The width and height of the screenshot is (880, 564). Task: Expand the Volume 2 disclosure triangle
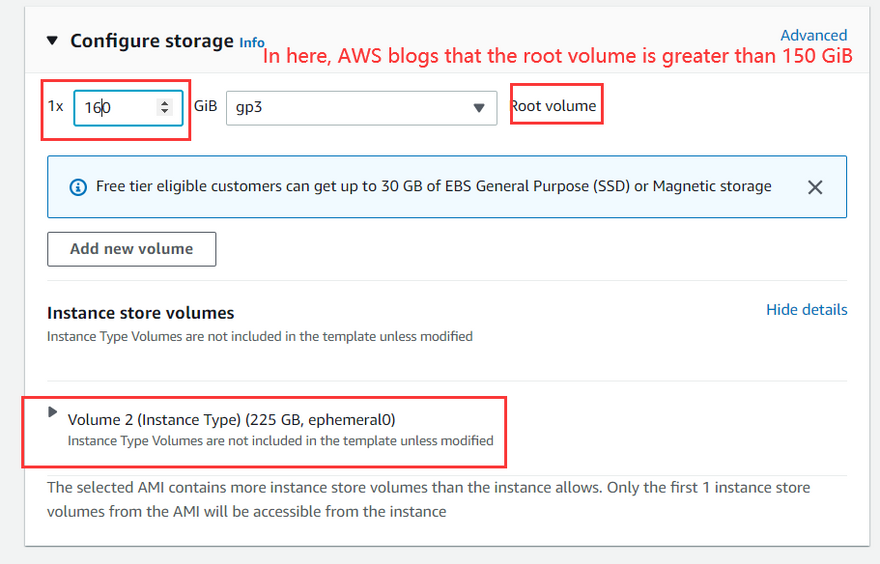click(53, 412)
